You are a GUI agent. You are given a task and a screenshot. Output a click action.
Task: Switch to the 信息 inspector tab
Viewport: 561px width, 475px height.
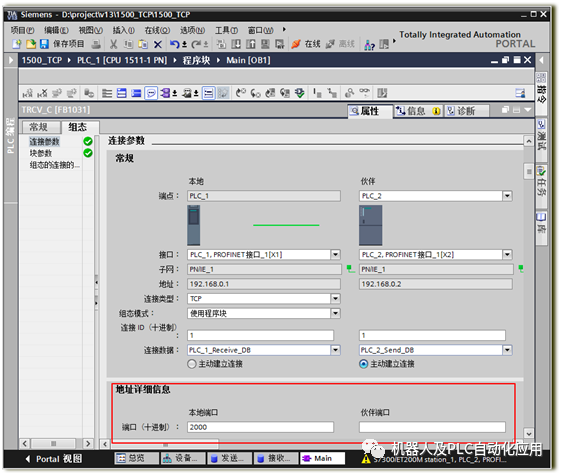click(x=417, y=111)
